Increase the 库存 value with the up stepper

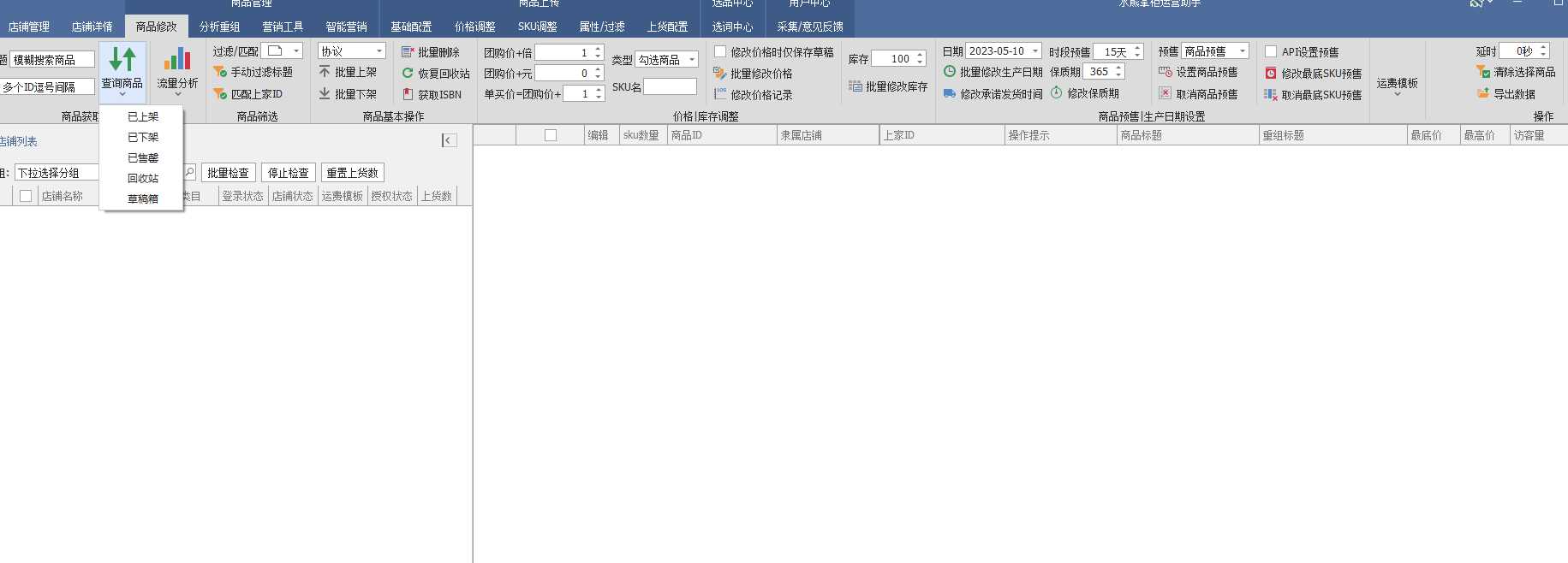click(920, 55)
